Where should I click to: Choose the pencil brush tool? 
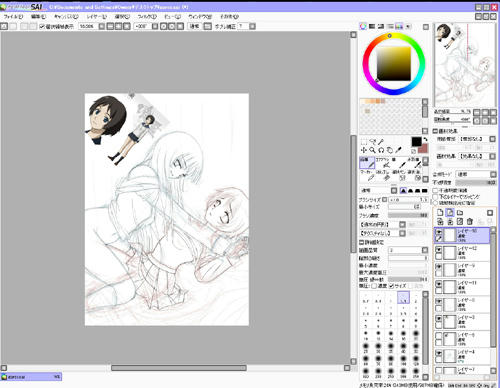pyautogui.click(x=367, y=163)
